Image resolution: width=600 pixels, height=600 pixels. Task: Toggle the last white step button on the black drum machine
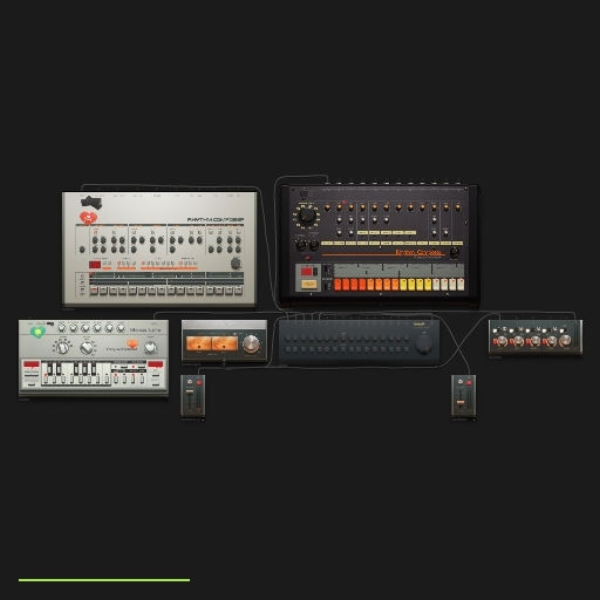(x=461, y=284)
